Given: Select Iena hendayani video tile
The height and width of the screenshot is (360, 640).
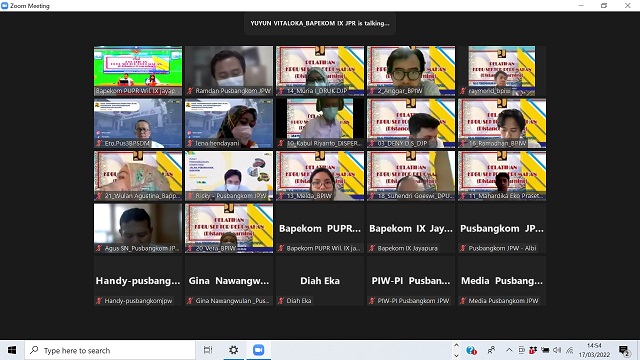Looking at the screenshot, I should click(x=229, y=123).
